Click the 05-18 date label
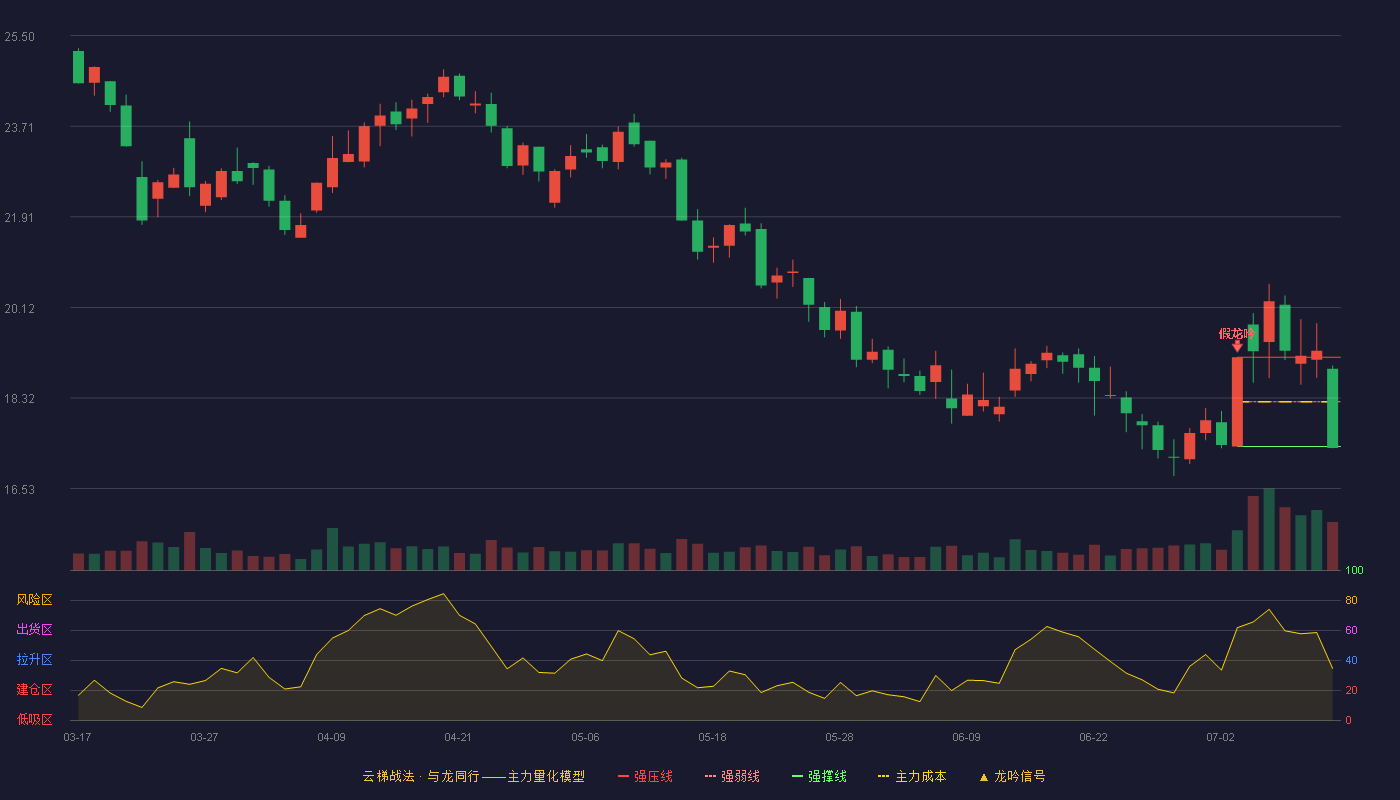This screenshot has height=800, width=1400. click(712, 737)
